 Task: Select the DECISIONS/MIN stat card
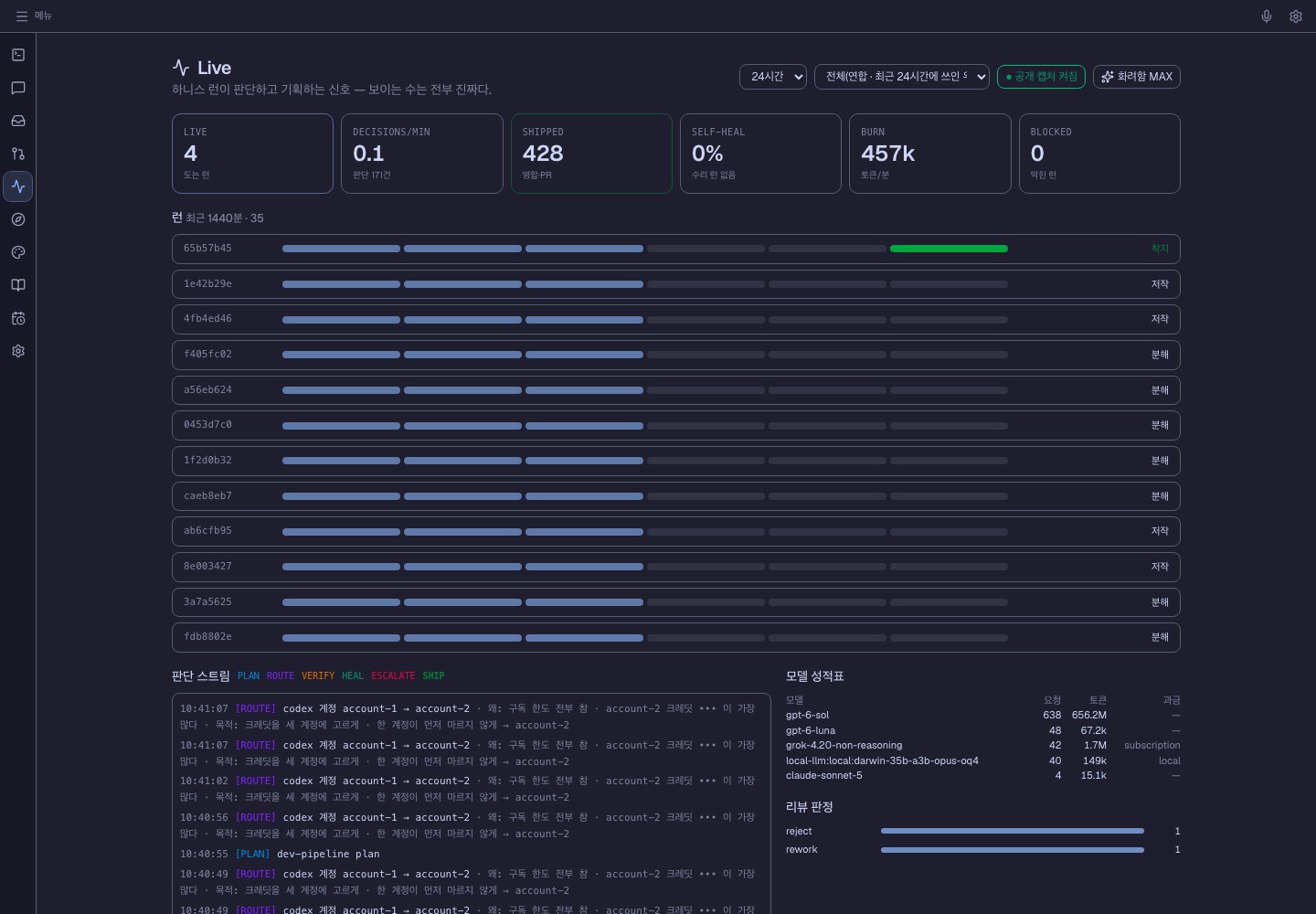(422, 154)
